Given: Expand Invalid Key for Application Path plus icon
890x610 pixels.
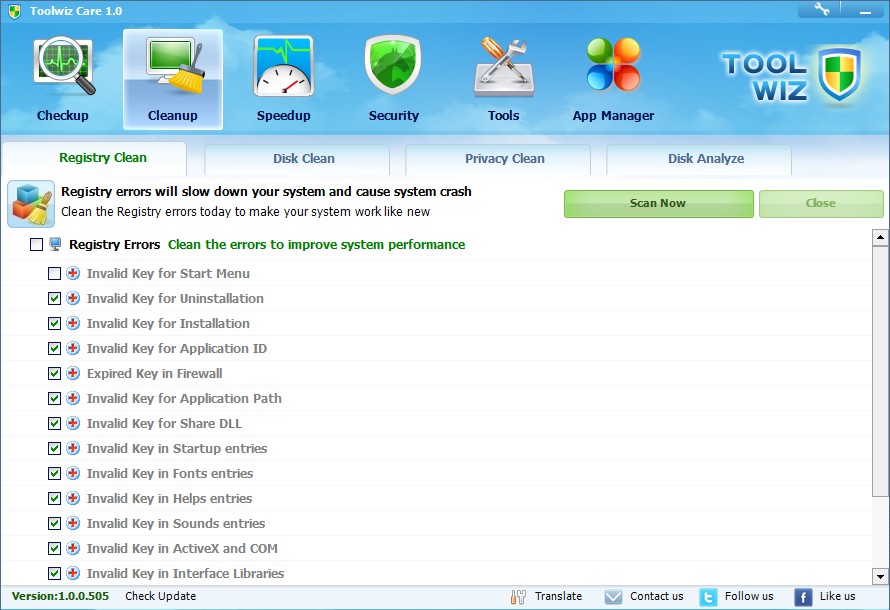Looking at the screenshot, I should (73, 398).
